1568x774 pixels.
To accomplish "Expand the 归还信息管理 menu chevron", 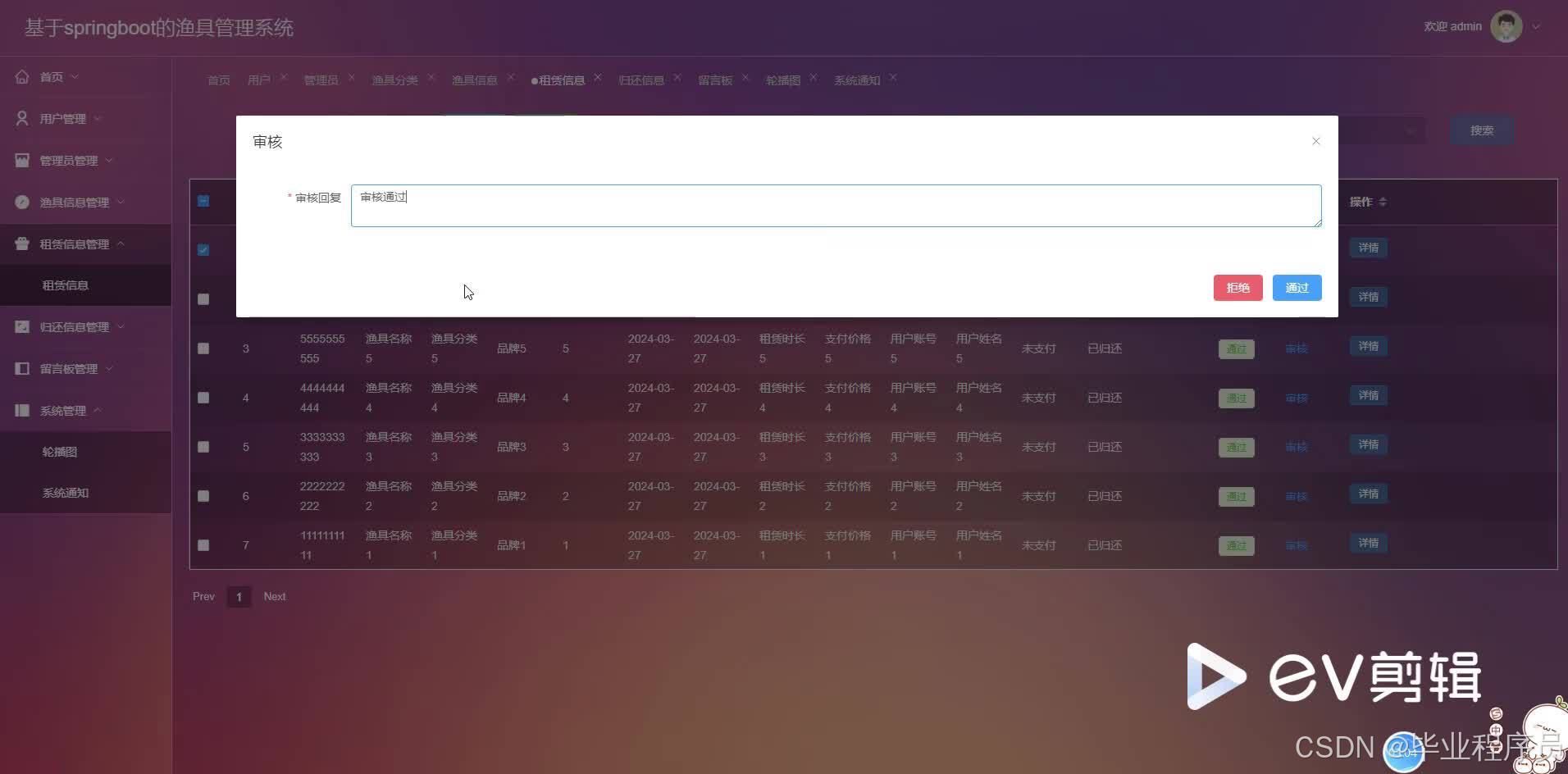I will pyautogui.click(x=121, y=326).
